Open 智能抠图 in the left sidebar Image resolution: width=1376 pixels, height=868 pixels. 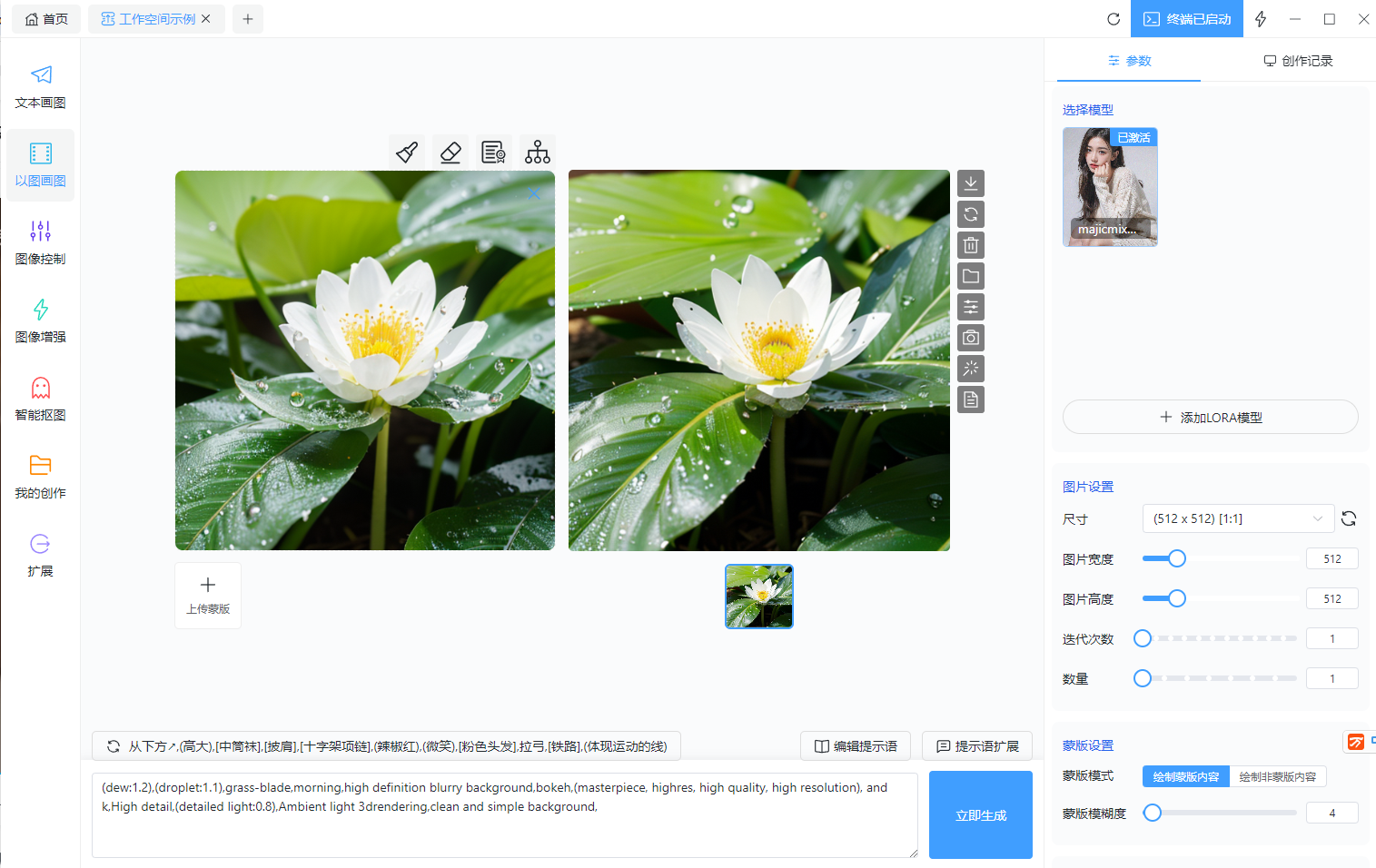[41, 399]
